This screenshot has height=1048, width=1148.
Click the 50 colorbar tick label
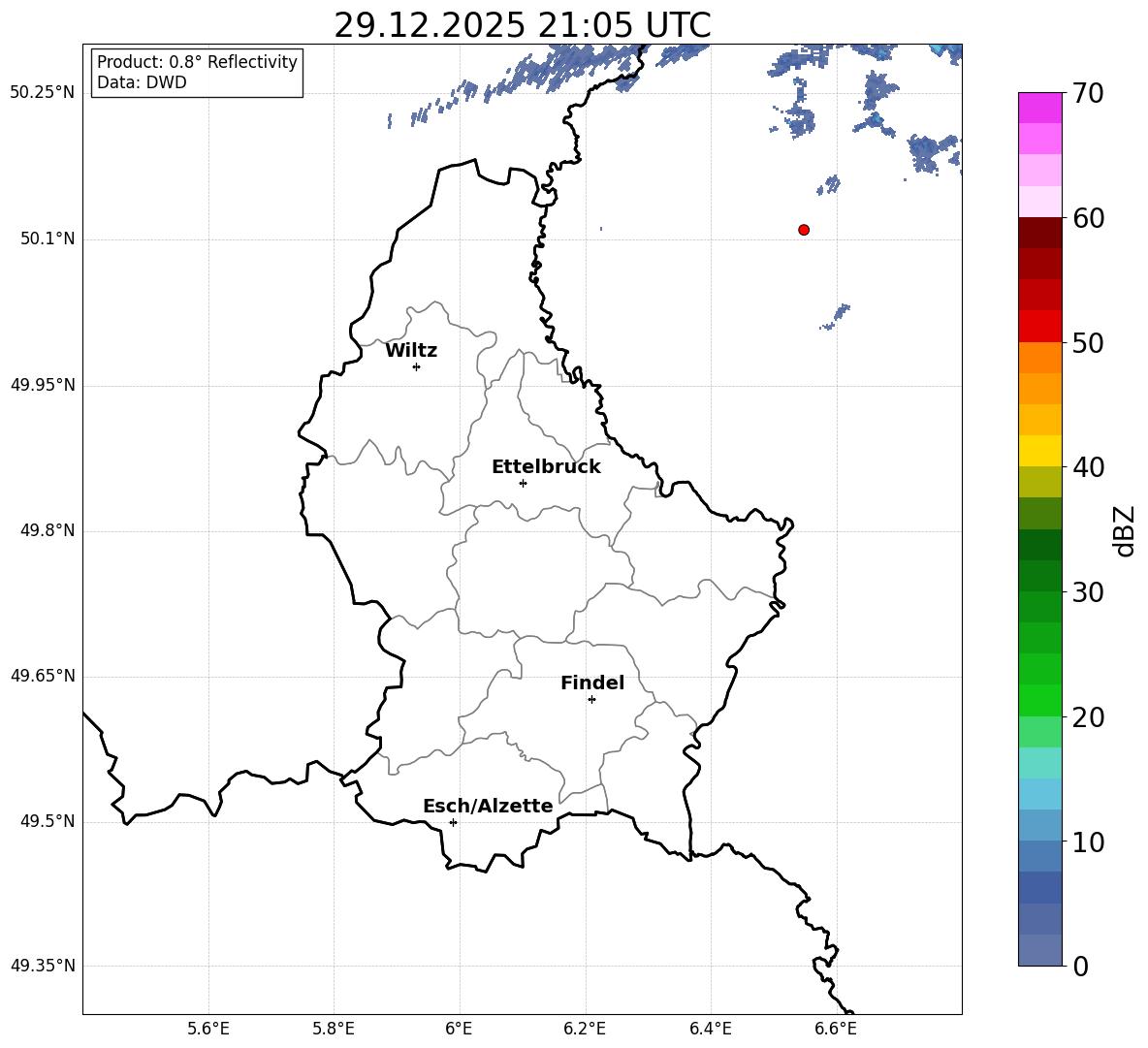1088,342
